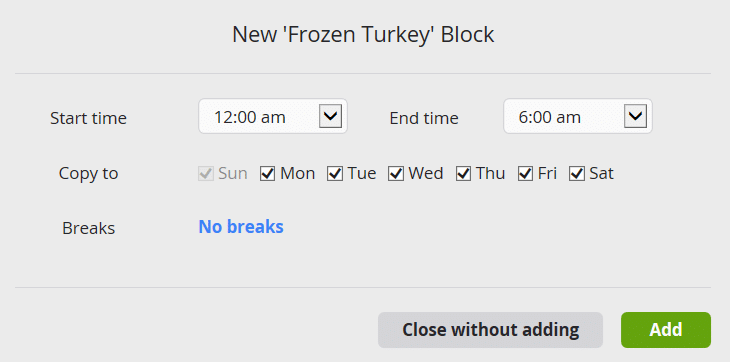Click the Tue day label
Viewport: 730px width, 362px height.
click(x=362, y=174)
